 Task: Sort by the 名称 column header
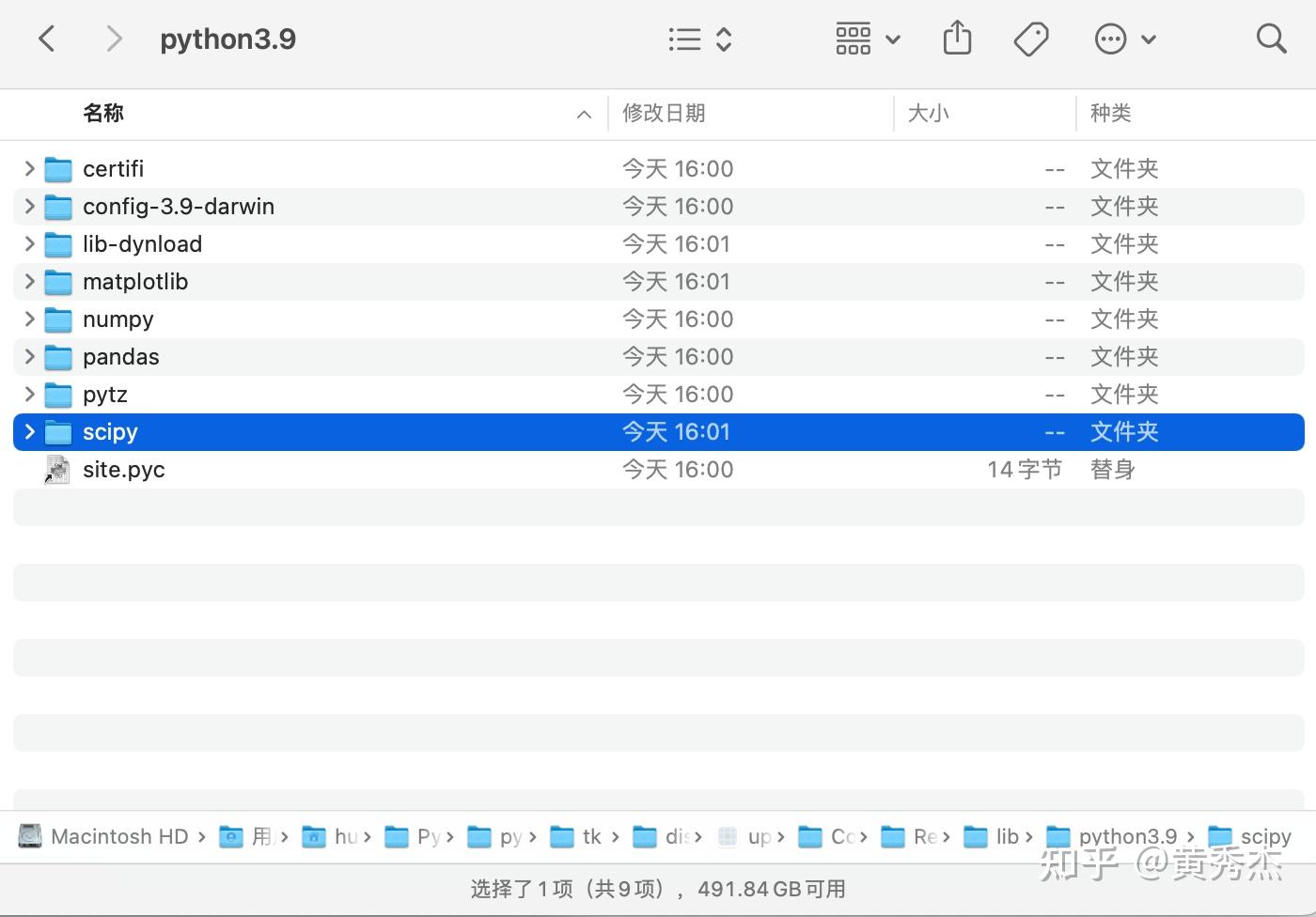pos(103,114)
